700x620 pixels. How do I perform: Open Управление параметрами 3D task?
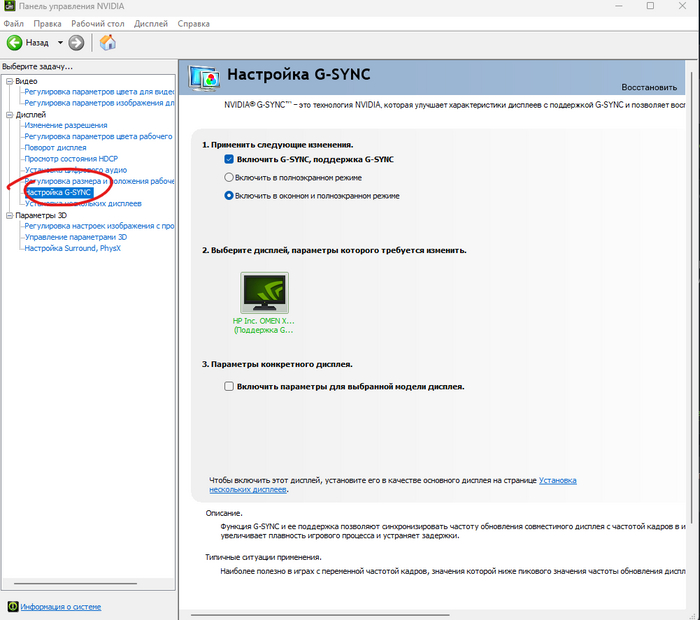pyautogui.click(x=76, y=237)
